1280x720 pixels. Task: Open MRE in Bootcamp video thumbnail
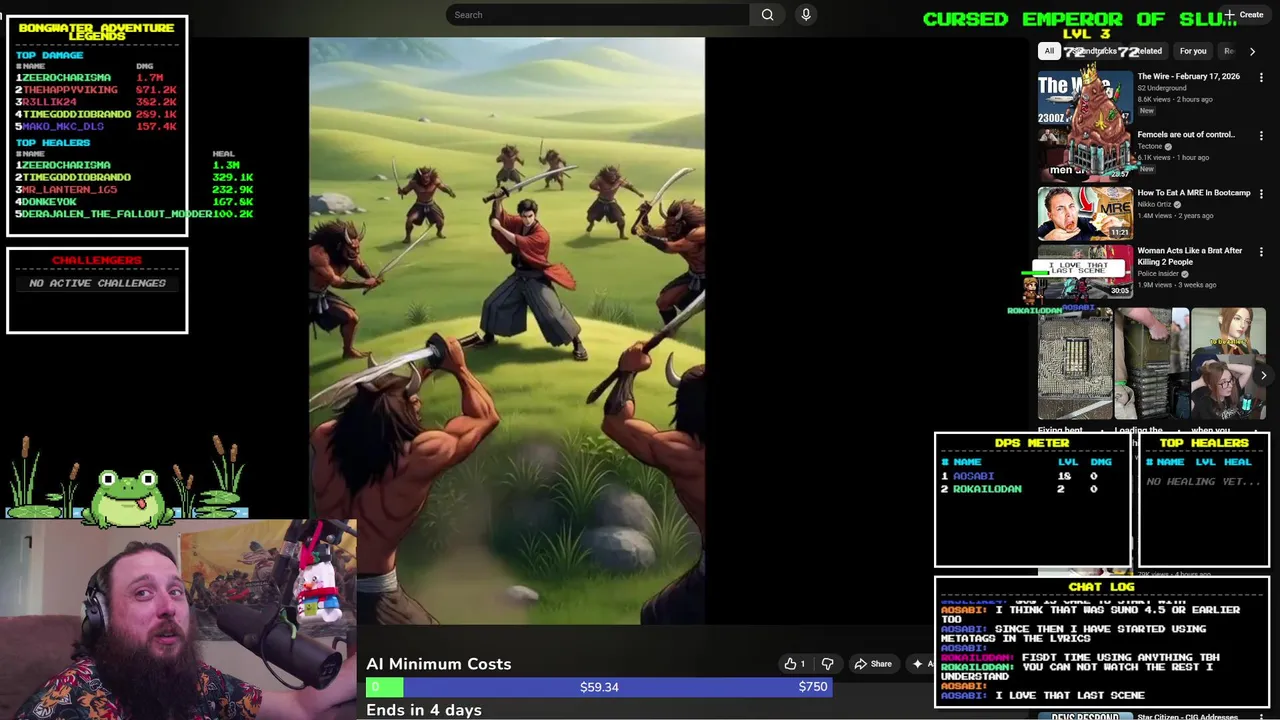click(x=1085, y=213)
